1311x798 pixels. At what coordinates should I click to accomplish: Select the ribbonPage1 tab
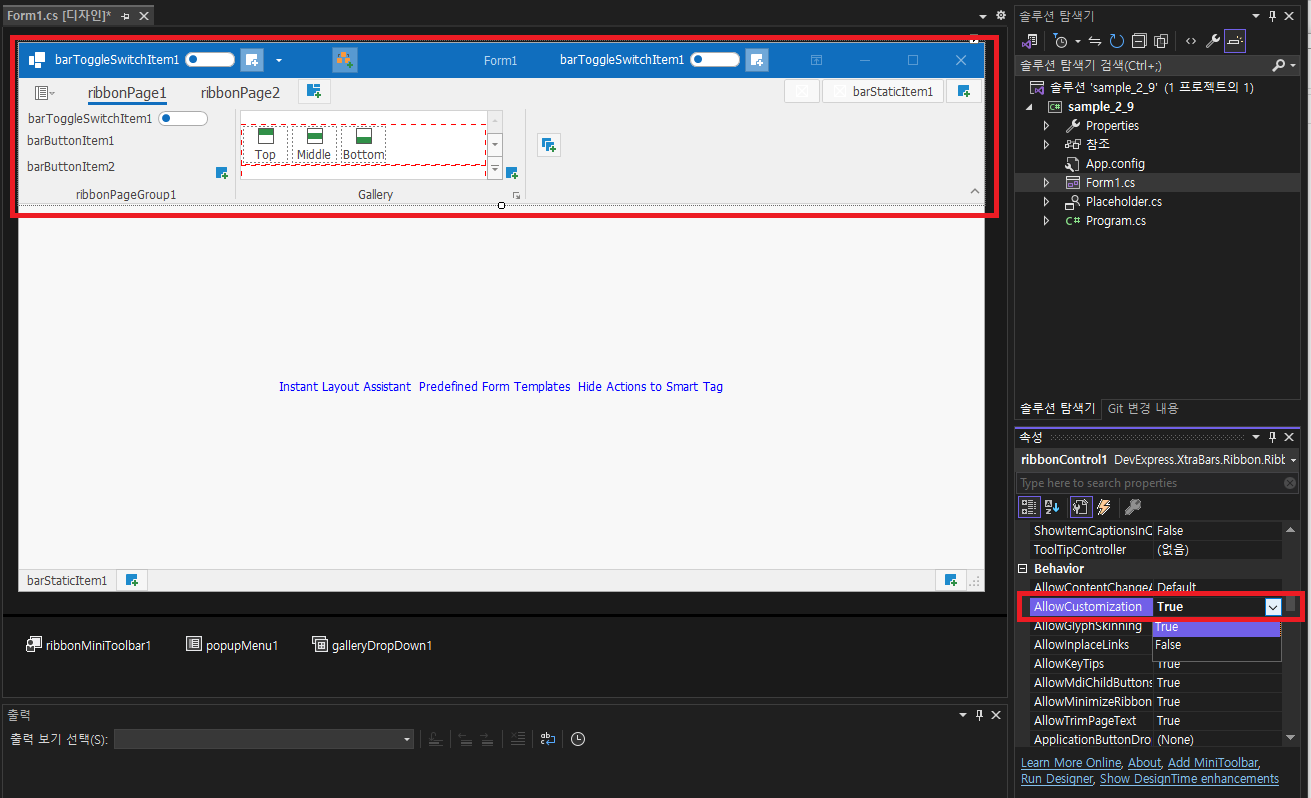tap(127, 93)
